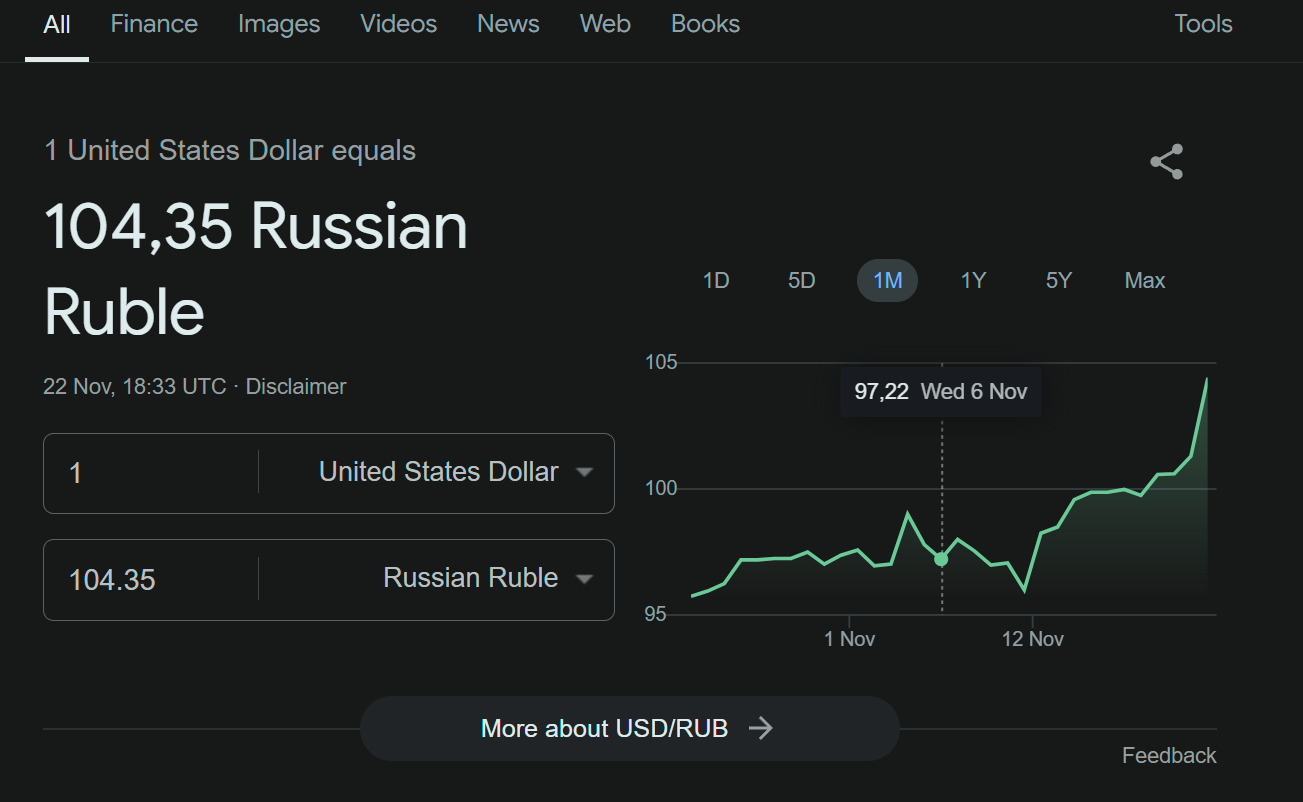This screenshot has width=1303, height=802.
Task: Click the share icon
Action: pos(1166,162)
